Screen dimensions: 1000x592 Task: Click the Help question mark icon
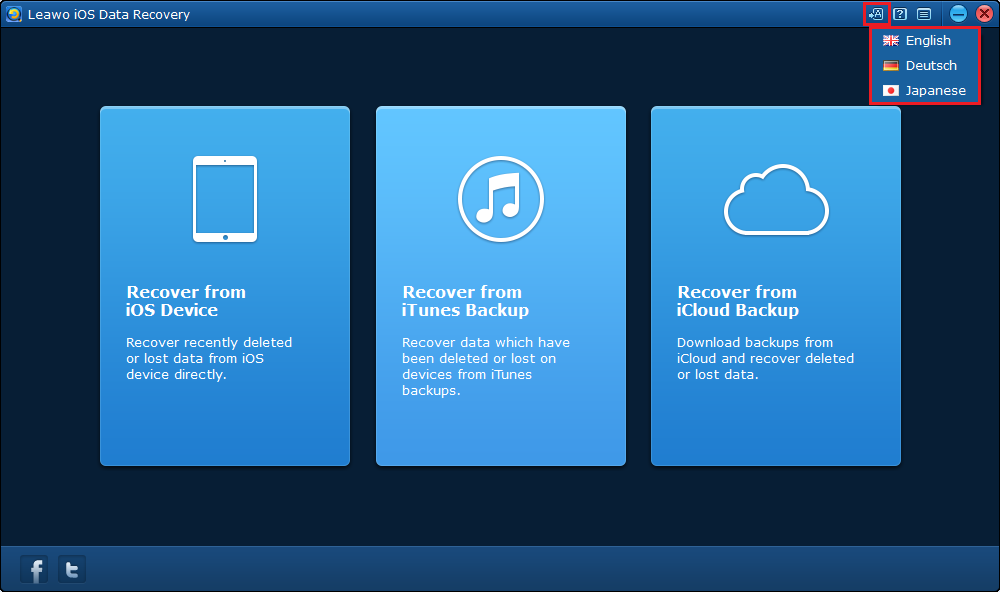coord(901,14)
